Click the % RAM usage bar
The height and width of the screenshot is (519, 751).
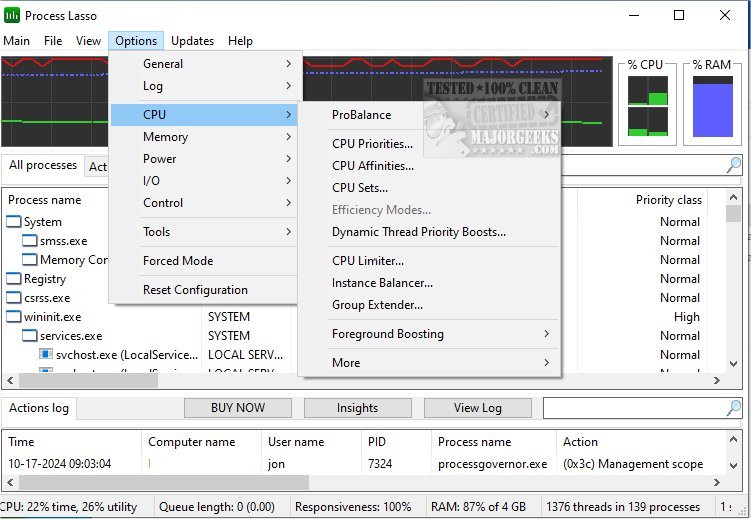coord(713,106)
